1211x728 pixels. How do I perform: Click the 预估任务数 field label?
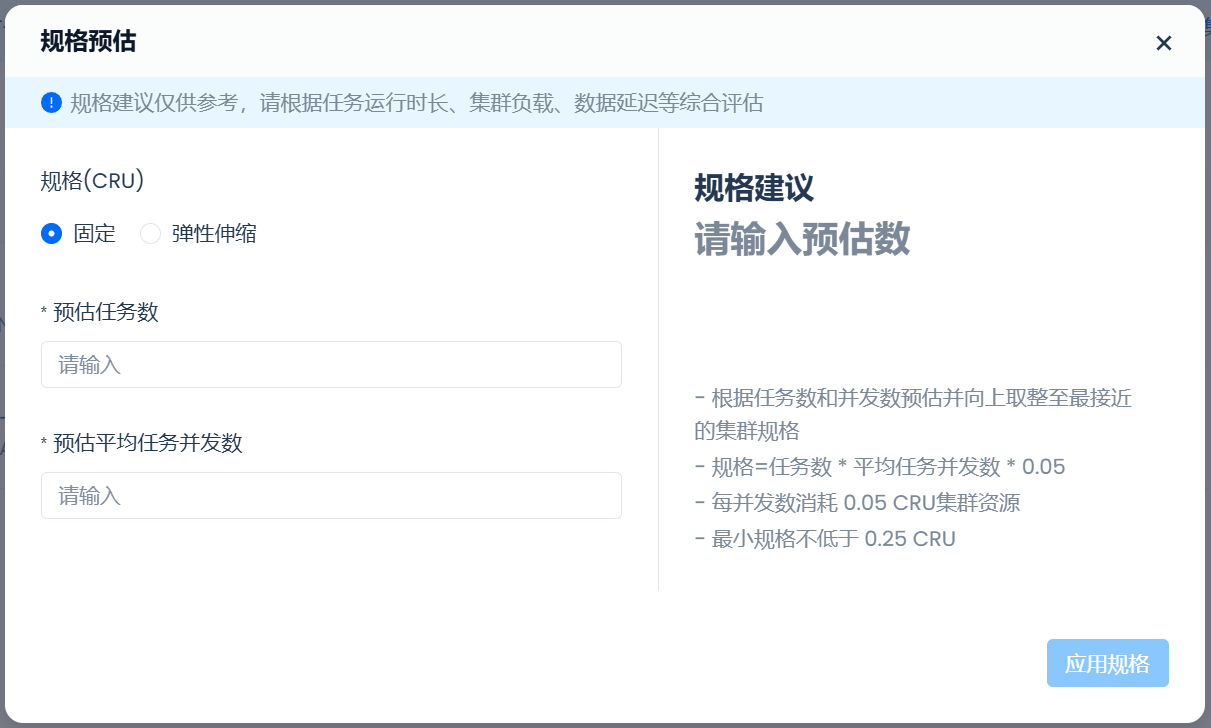point(105,313)
